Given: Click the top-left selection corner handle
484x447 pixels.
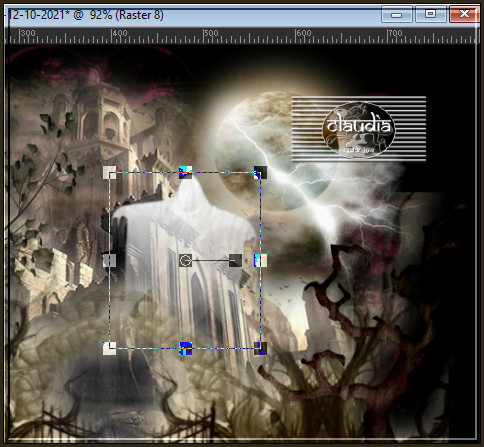Looking at the screenshot, I should coord(109,172).
